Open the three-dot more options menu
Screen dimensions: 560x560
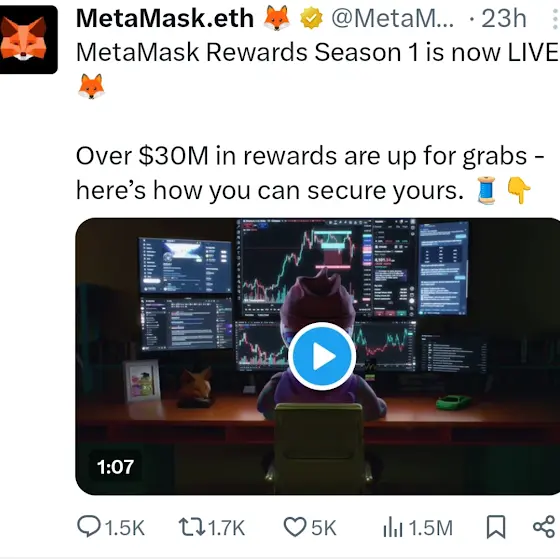click(554, 19)
